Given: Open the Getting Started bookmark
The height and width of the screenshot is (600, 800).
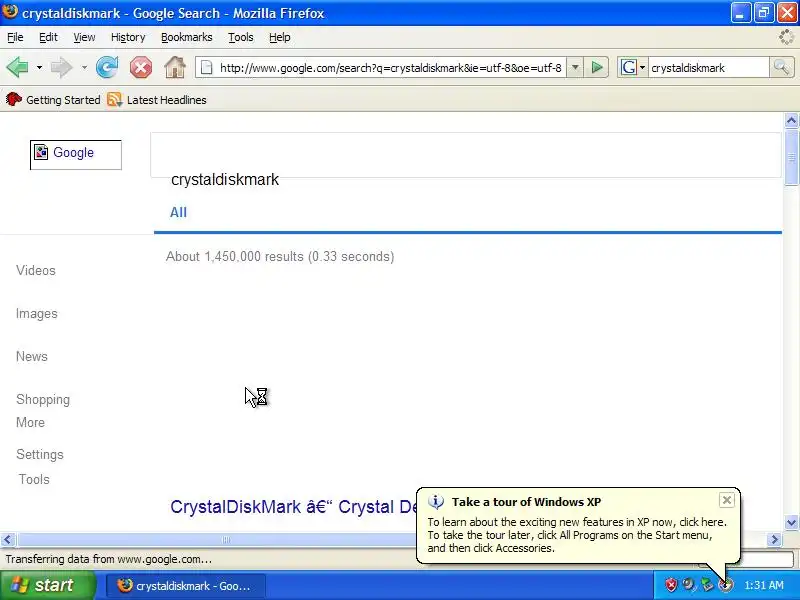Looking at the screenshot, I should click(53, 99).
